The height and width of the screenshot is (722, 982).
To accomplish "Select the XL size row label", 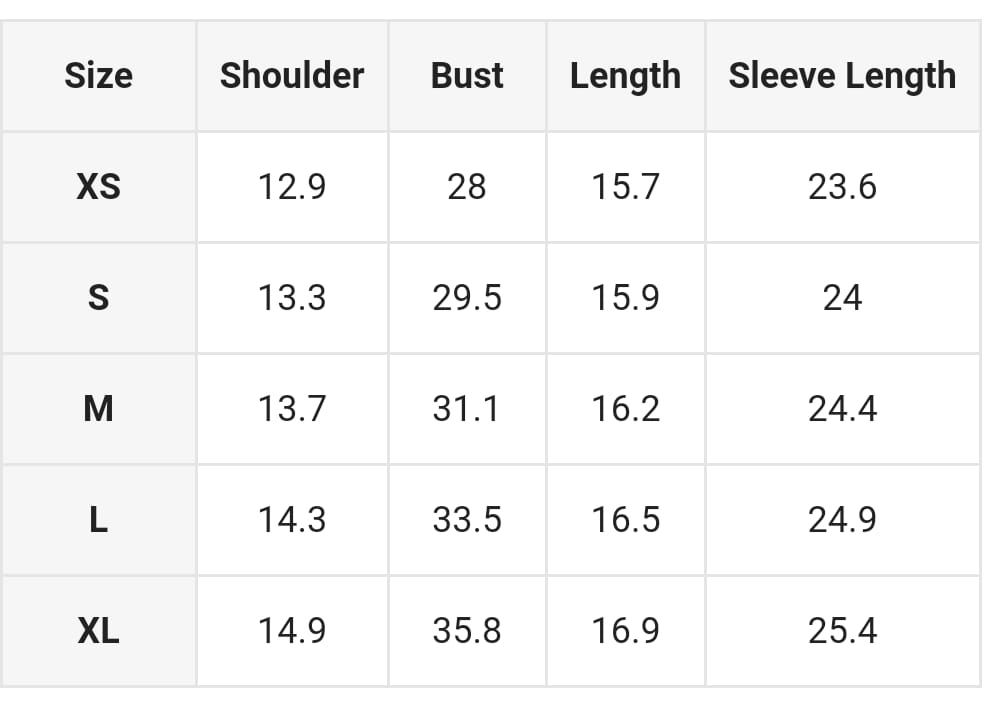I will [x=98, y=631].
